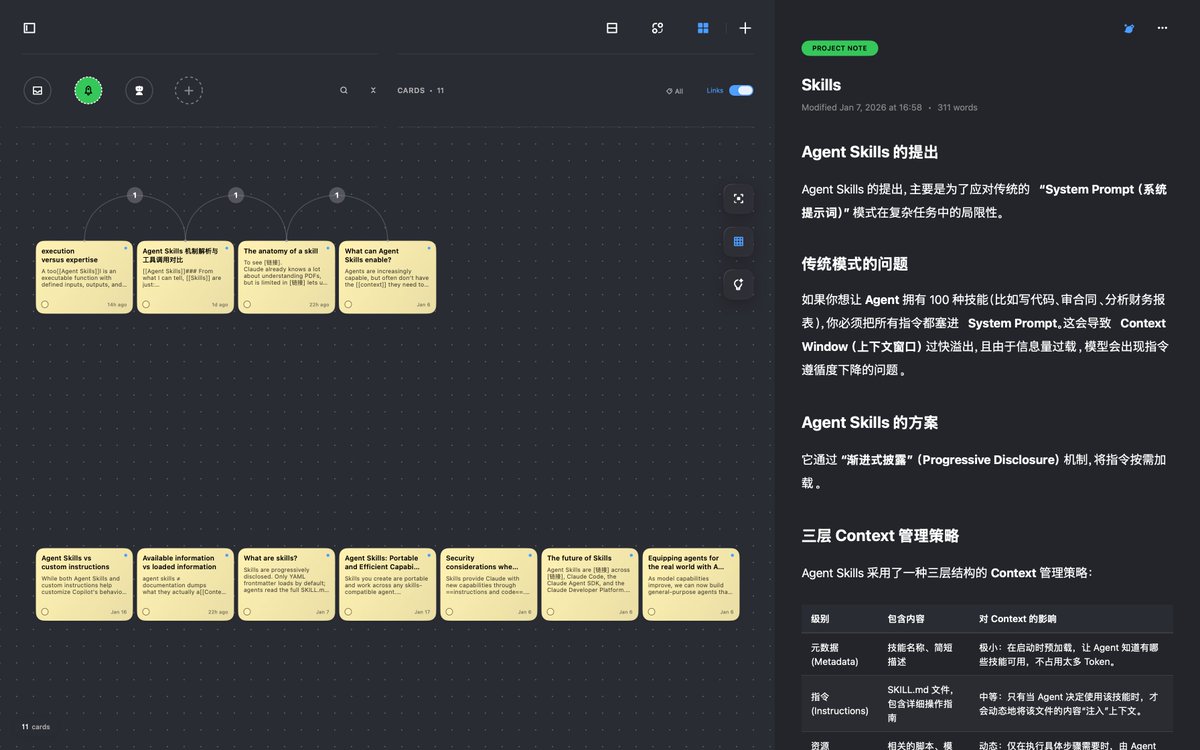Add a new workspace via dashed plus
The image size is (1200, 750).
(x=189, y=90)
